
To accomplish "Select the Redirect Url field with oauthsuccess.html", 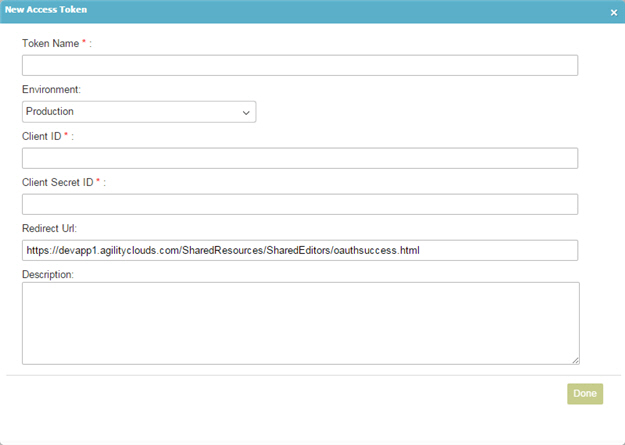I will (300, 250).
